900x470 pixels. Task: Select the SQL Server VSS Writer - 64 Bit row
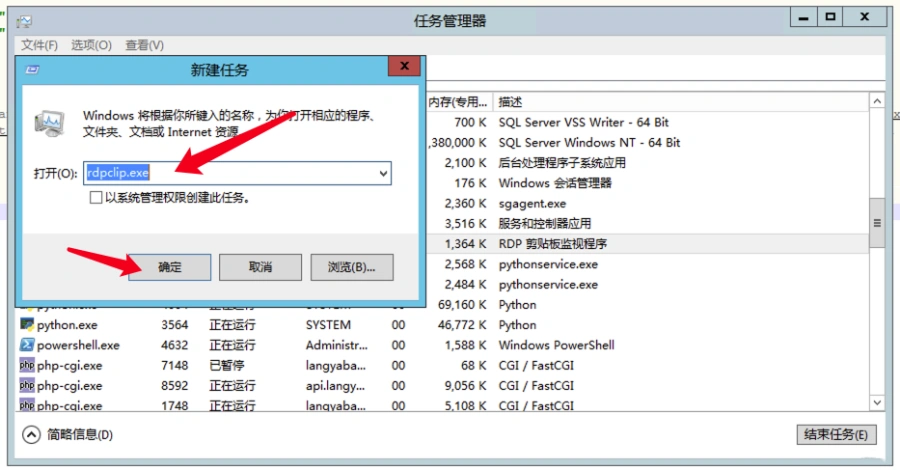(647, 122)
